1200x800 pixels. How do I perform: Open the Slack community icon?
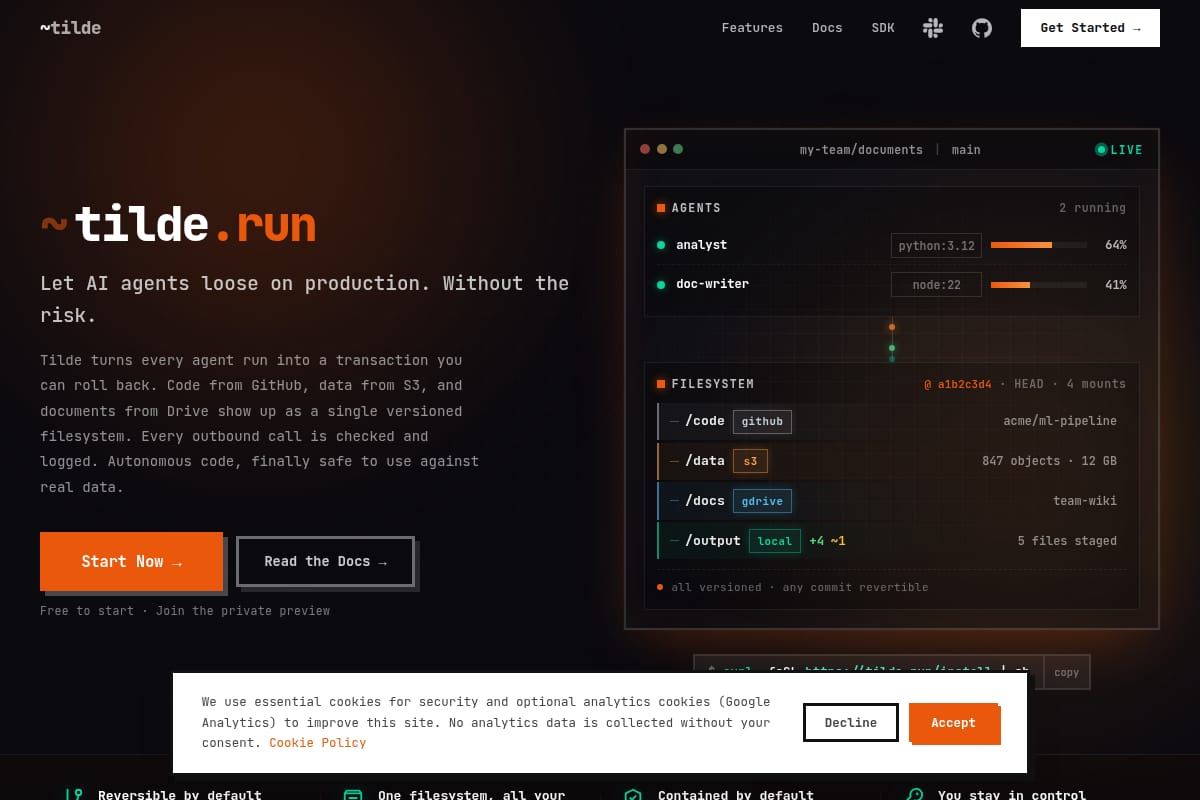(933, 28)
